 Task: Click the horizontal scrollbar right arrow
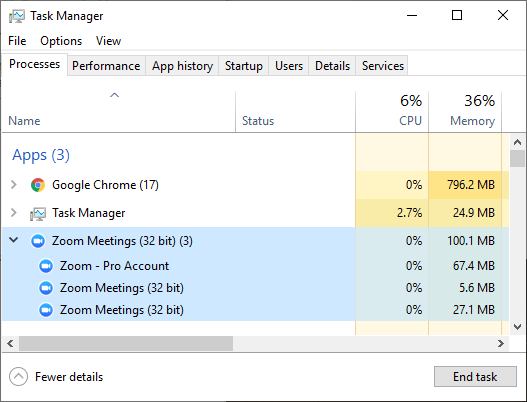[x=501, y=344]
